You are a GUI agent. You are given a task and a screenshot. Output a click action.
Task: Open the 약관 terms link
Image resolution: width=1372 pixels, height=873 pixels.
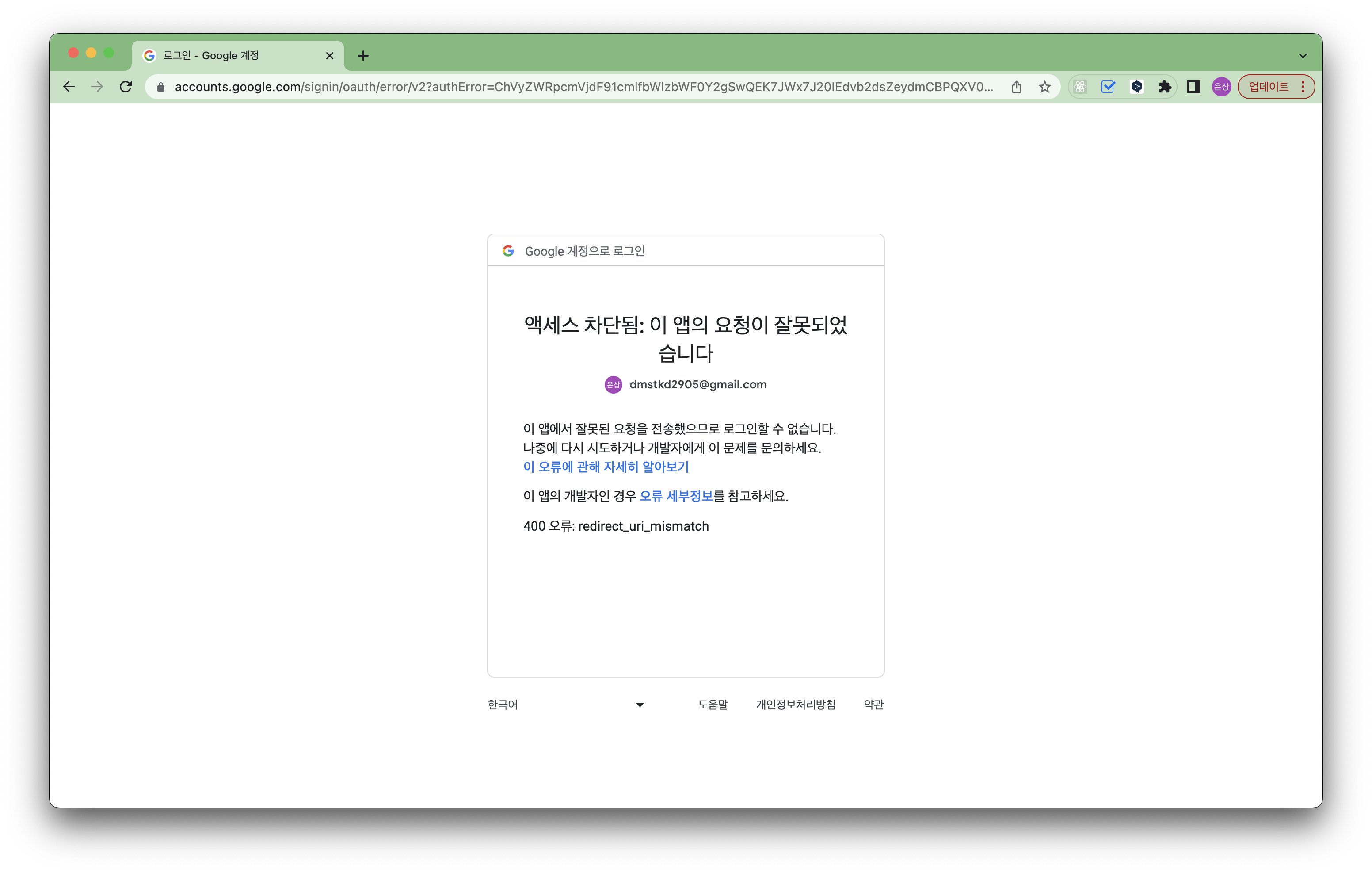coord(873,704)
